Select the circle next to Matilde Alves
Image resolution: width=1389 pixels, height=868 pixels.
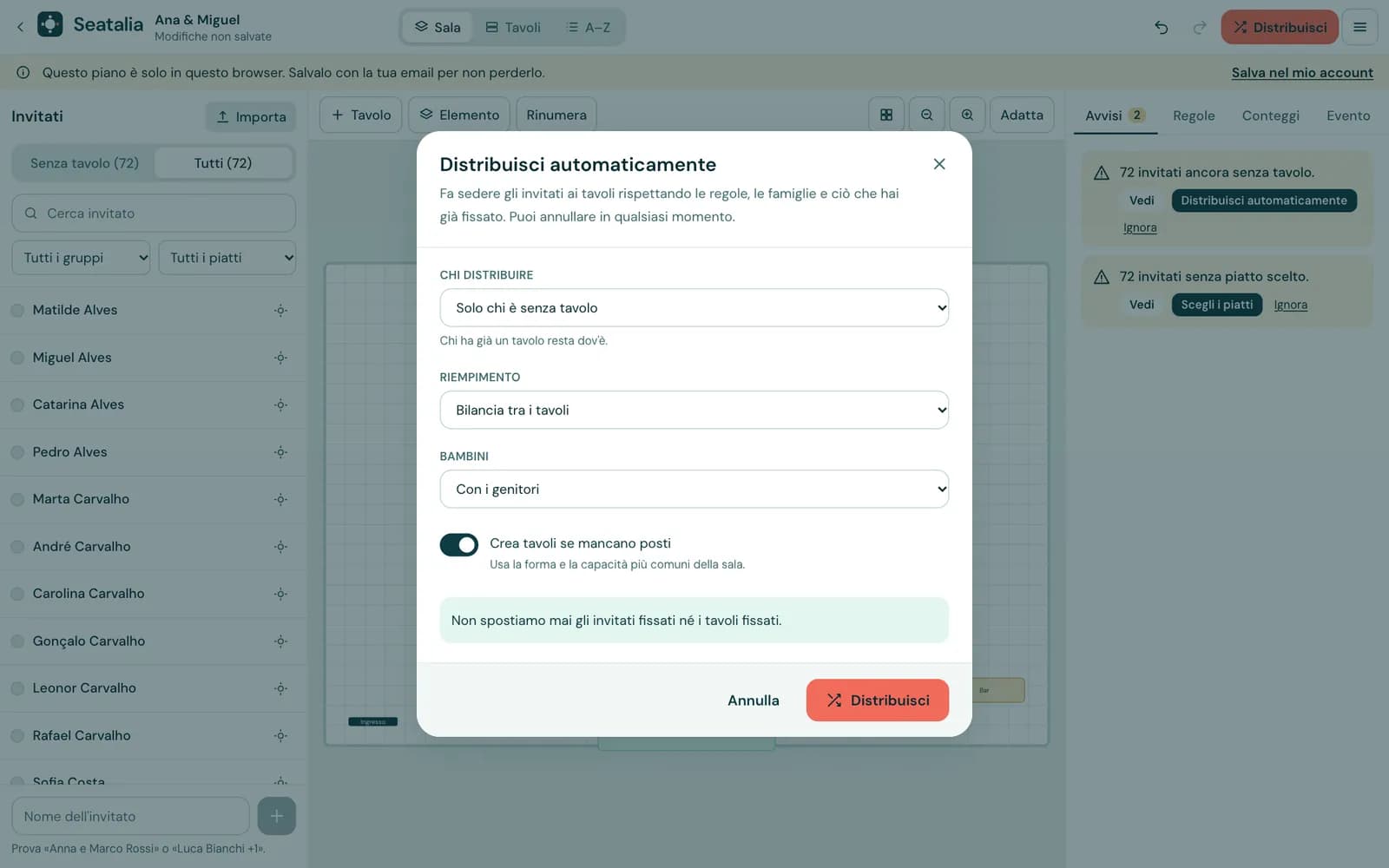pyautogui.click(x=17, y=310)
